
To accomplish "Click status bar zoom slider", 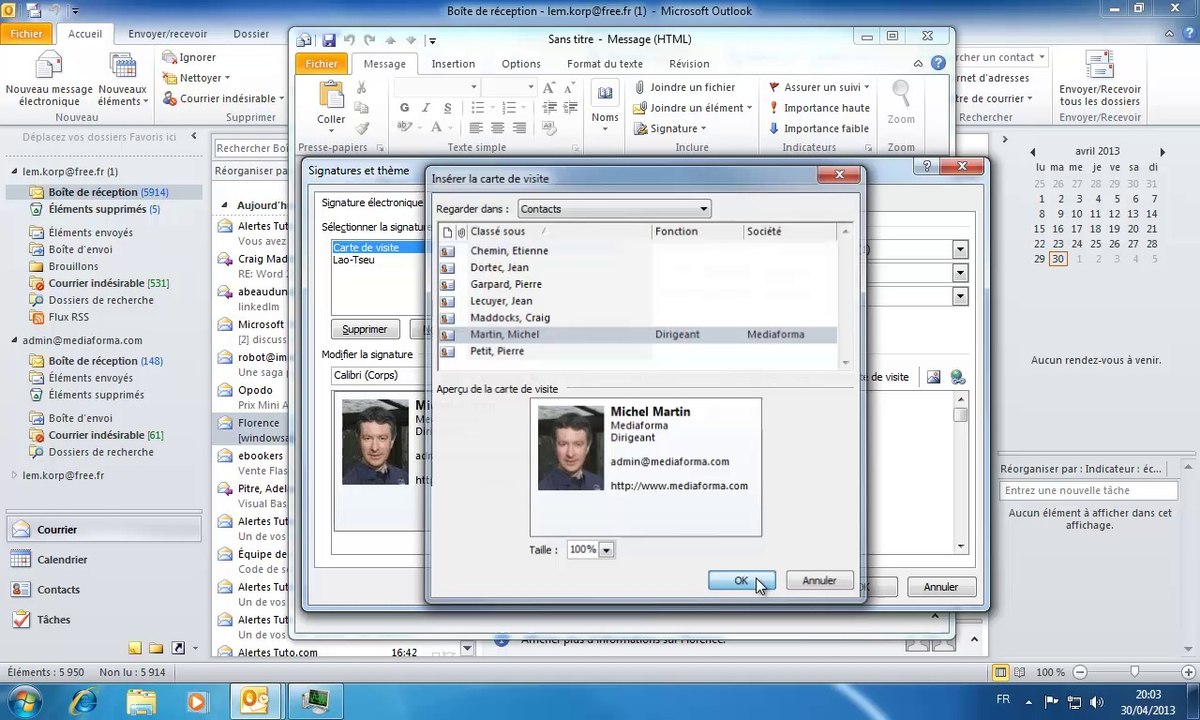I will coord(1133,673).
